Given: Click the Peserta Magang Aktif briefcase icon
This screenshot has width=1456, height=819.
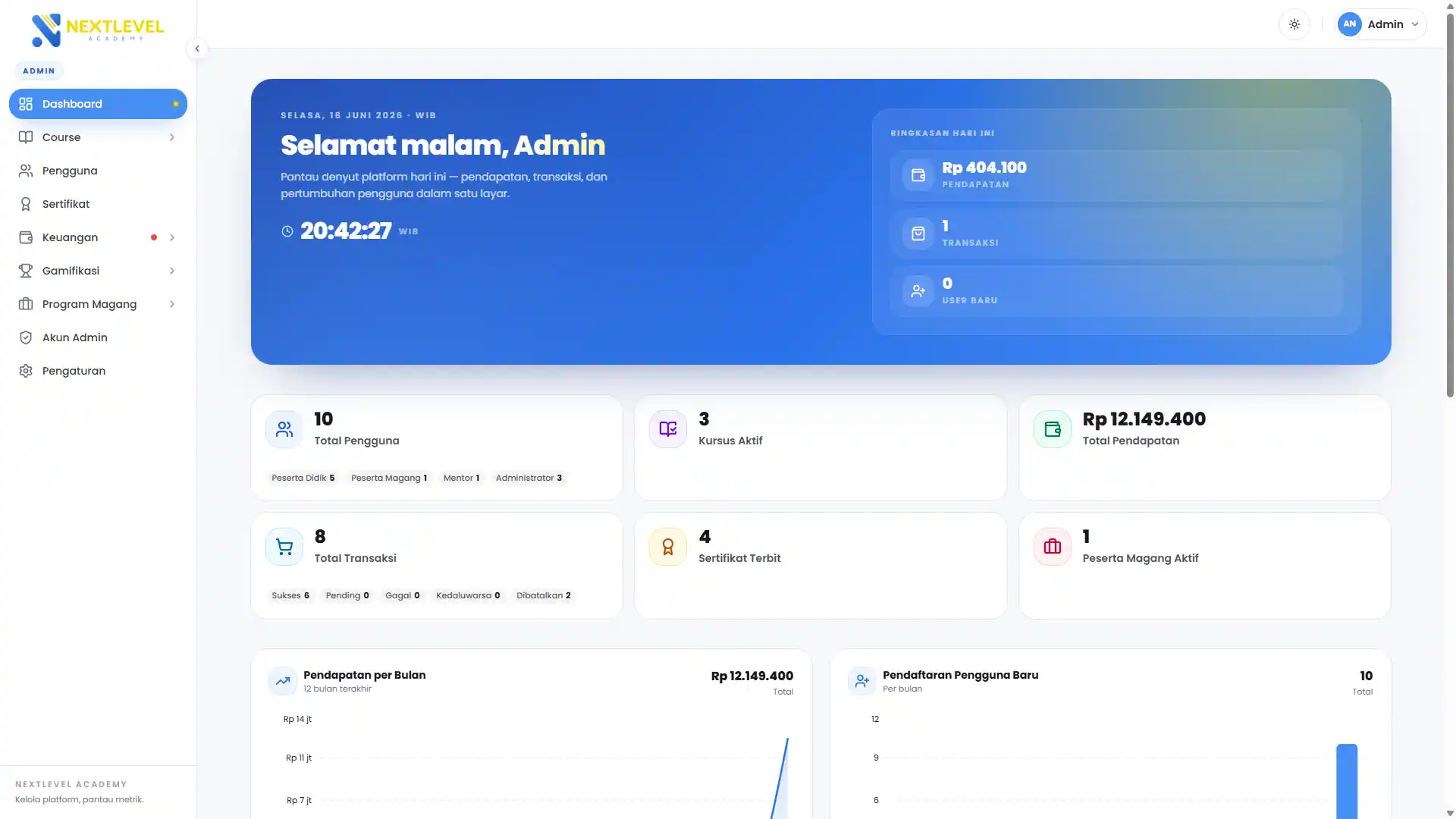Looking at the screenshot, I should (1053, 547).
